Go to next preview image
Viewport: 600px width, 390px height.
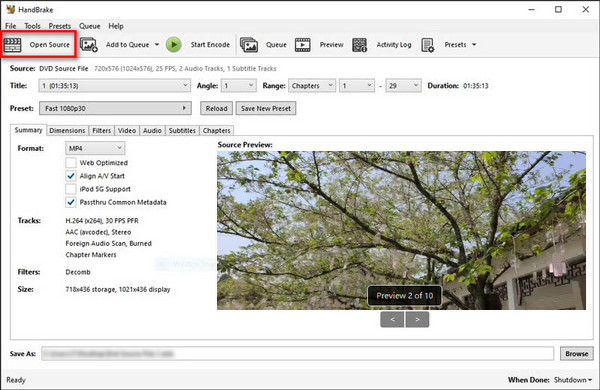pyautogui.click(x=417, y=319)
